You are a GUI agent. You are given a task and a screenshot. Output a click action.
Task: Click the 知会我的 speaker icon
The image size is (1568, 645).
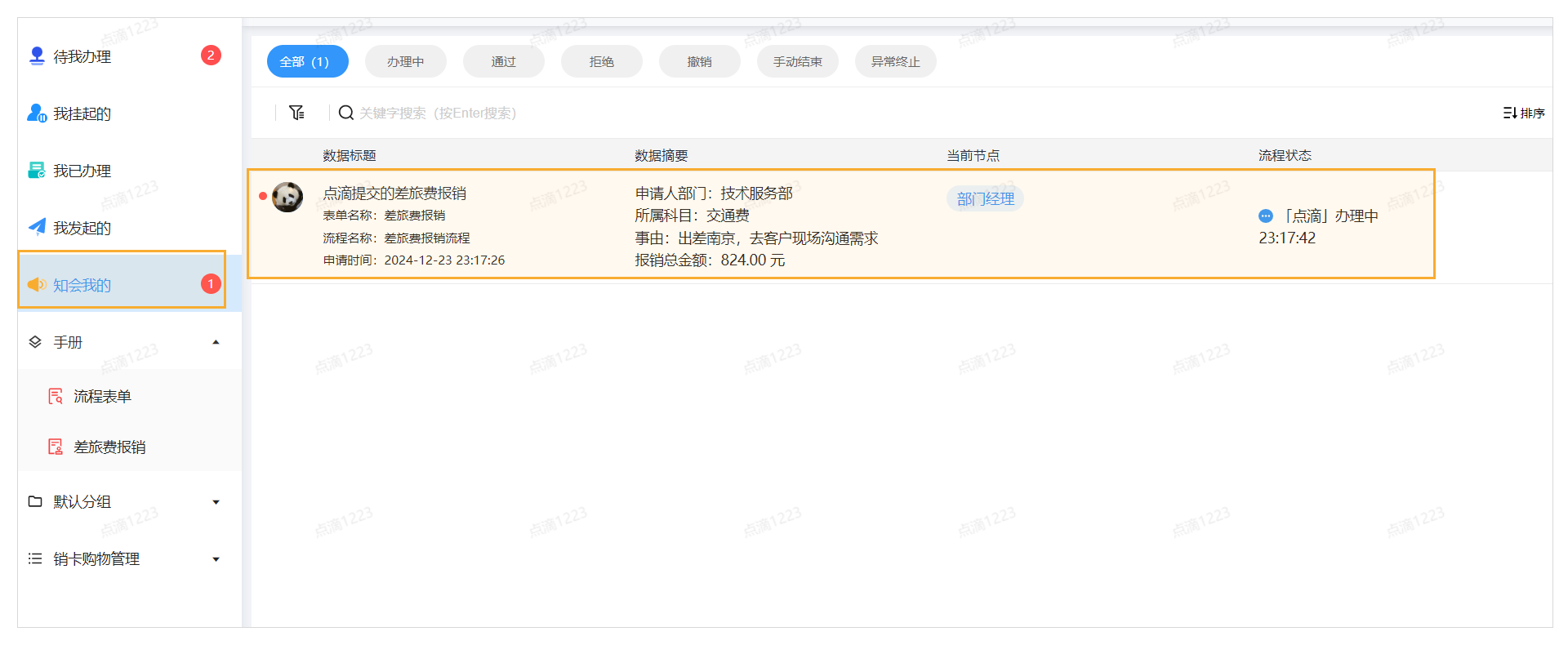pos(37,284)
